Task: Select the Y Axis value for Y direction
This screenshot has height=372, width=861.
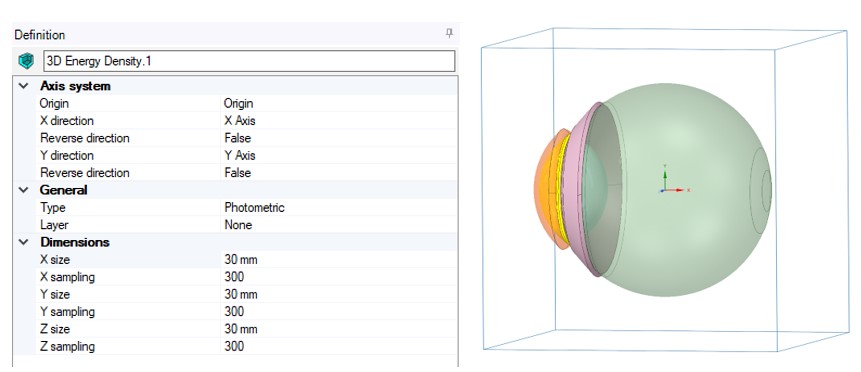Action: (339, 156)
